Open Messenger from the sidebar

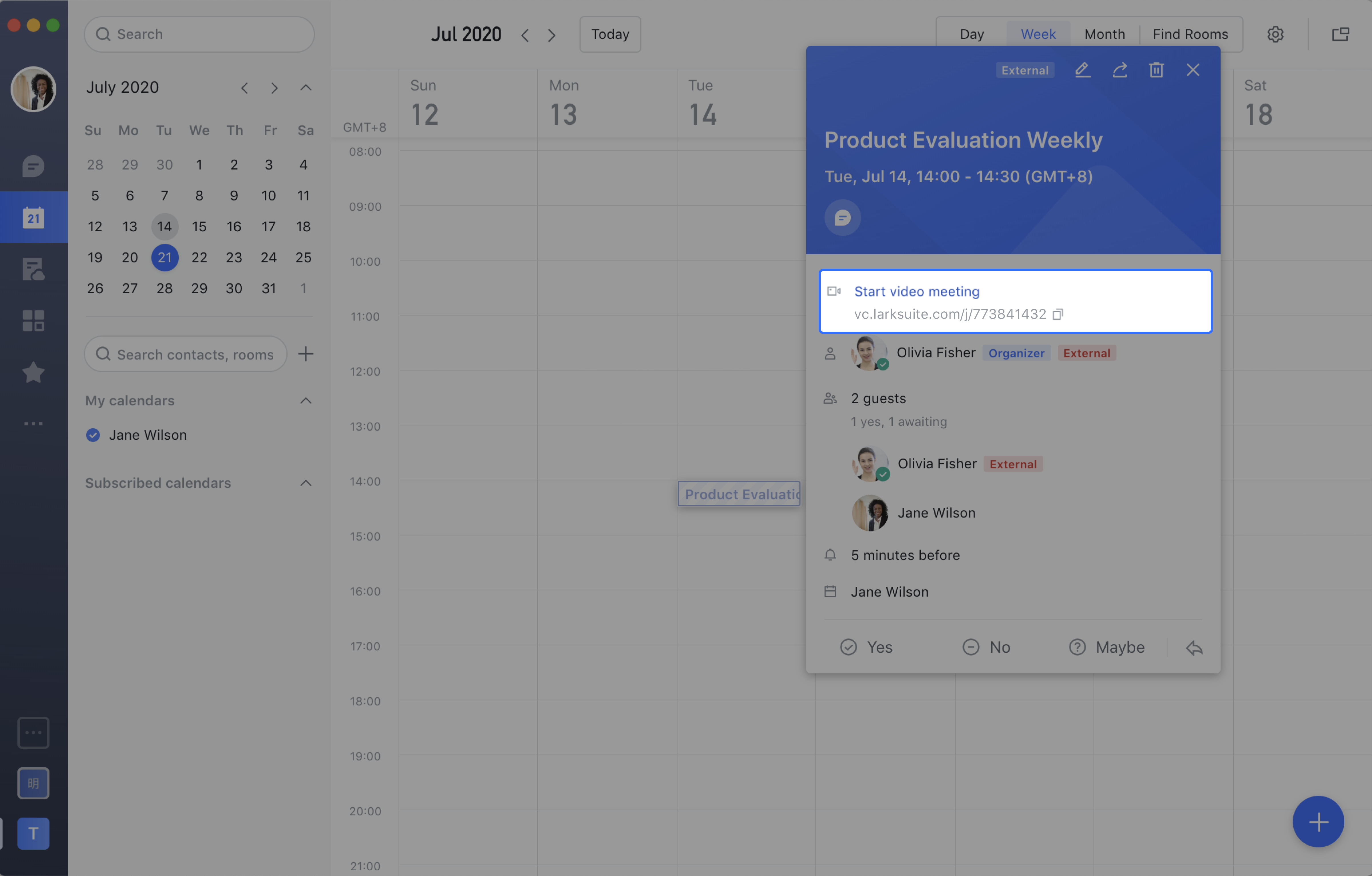pos(33,166)
